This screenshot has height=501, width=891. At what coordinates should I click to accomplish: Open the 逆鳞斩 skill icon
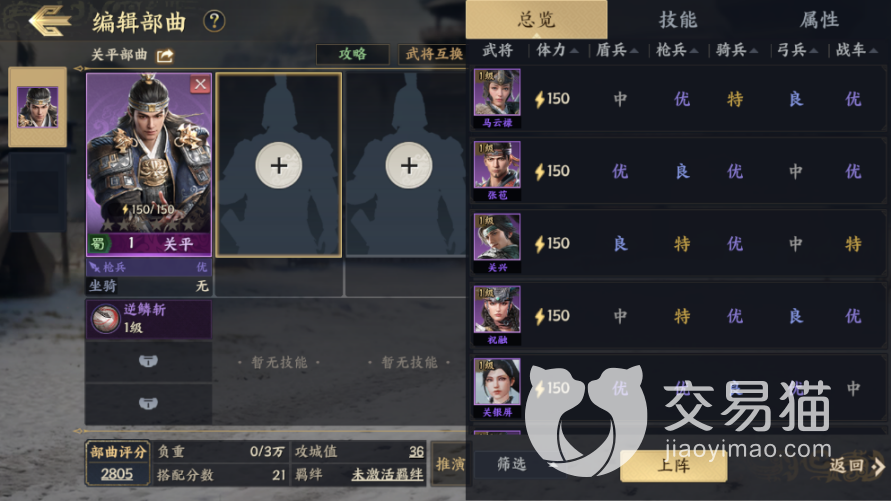(106, 319)
